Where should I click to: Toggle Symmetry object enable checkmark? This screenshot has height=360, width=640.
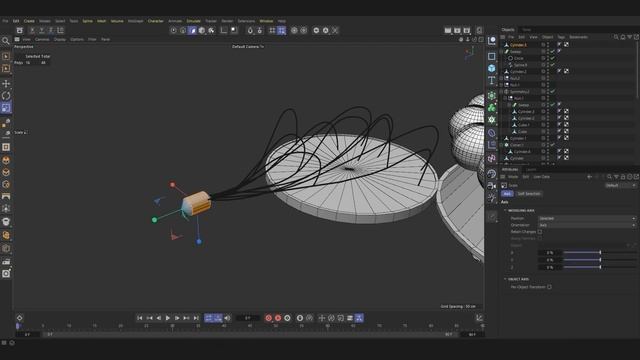point(552,91)
